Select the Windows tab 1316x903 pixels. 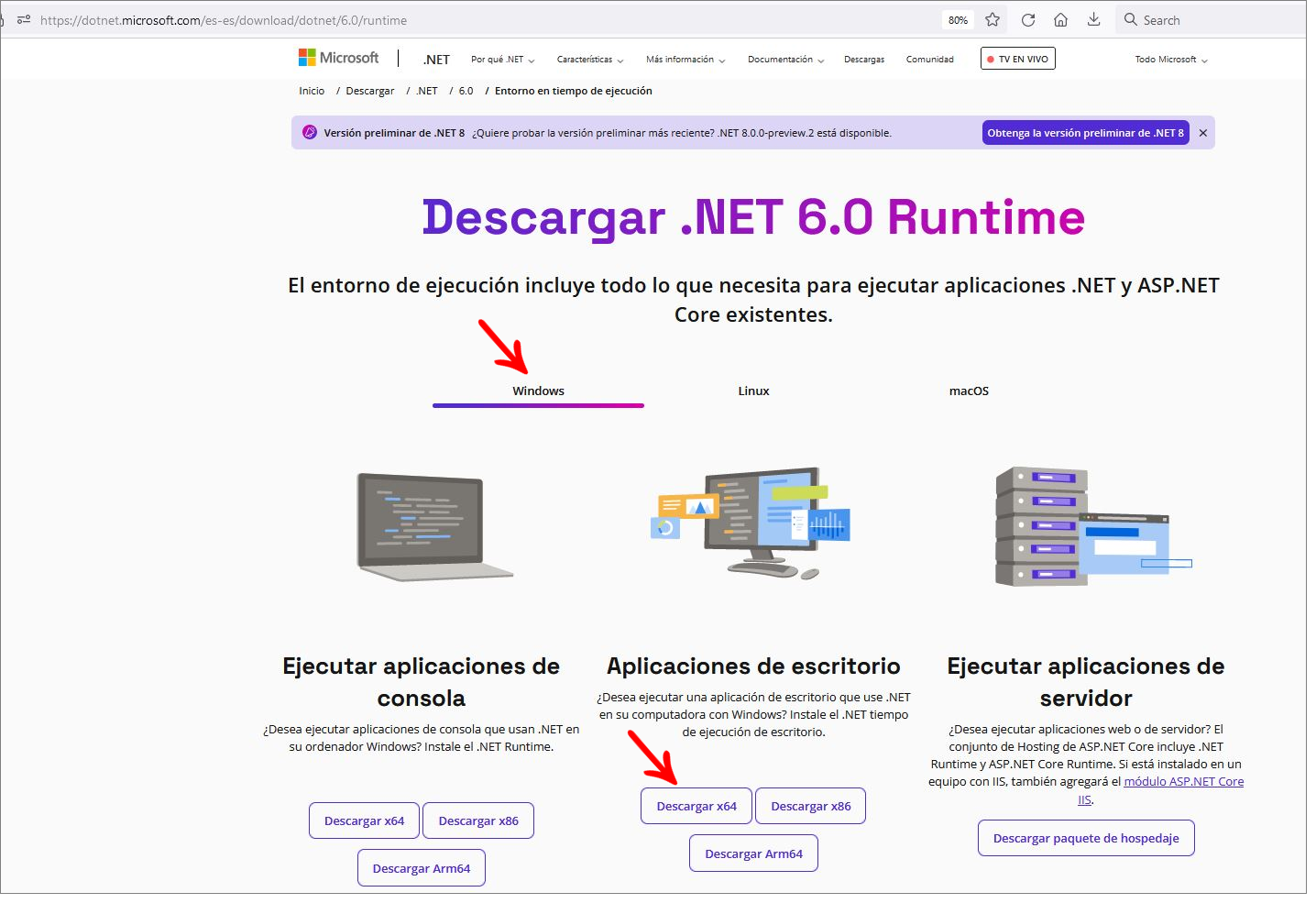[x=538, y=391]
